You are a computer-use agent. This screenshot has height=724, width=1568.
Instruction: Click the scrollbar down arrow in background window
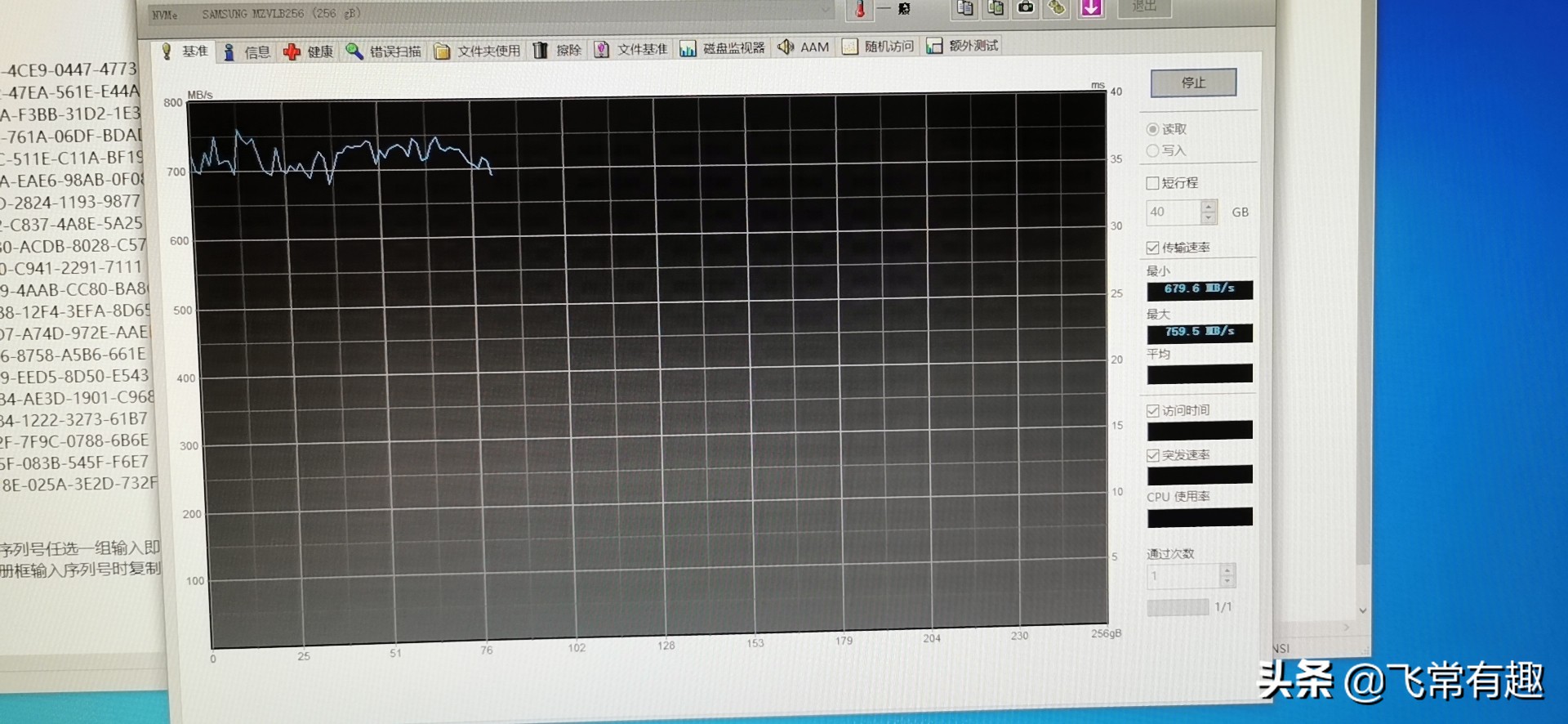pos(1362,610)
